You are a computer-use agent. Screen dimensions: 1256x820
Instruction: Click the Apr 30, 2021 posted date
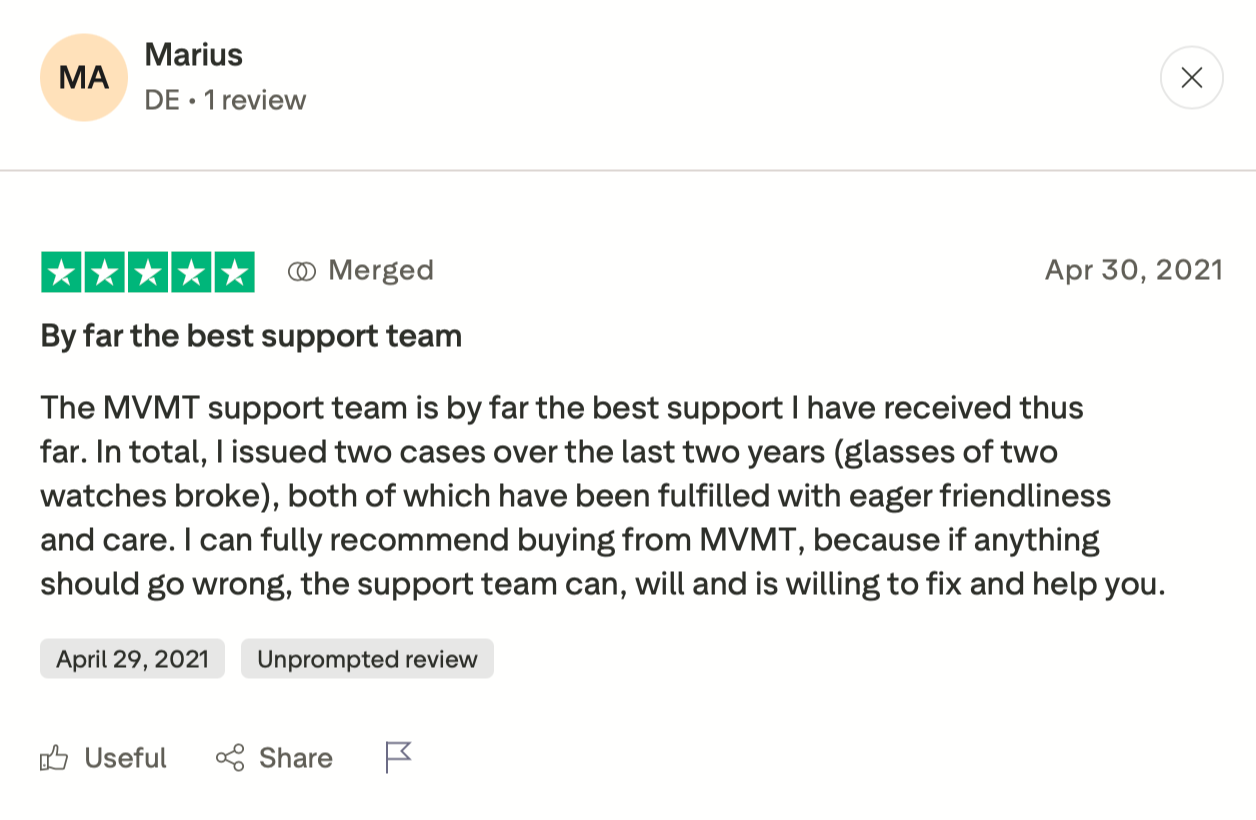click(1133, 270)
